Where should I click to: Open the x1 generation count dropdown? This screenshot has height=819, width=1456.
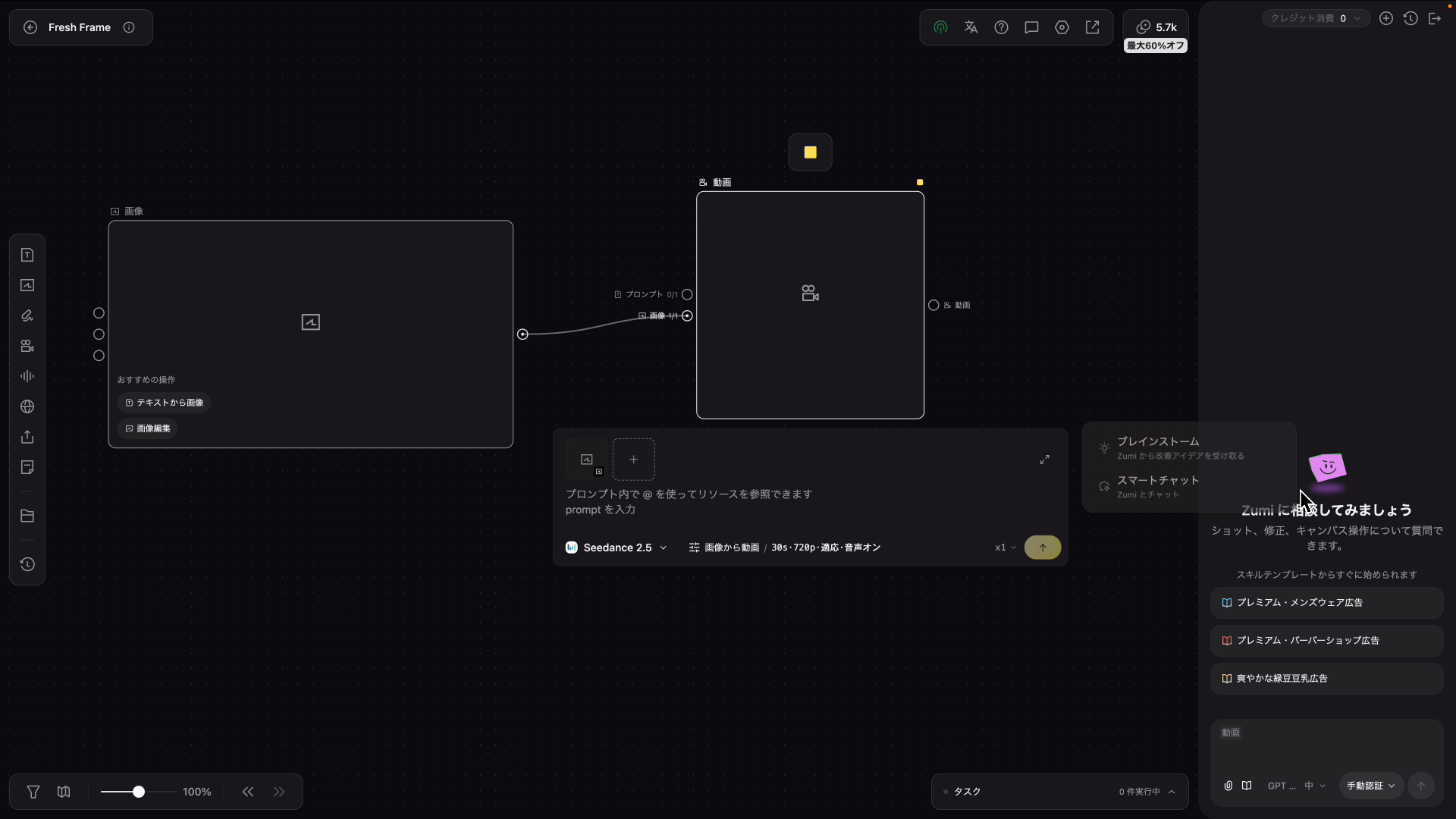point(1006,548)
